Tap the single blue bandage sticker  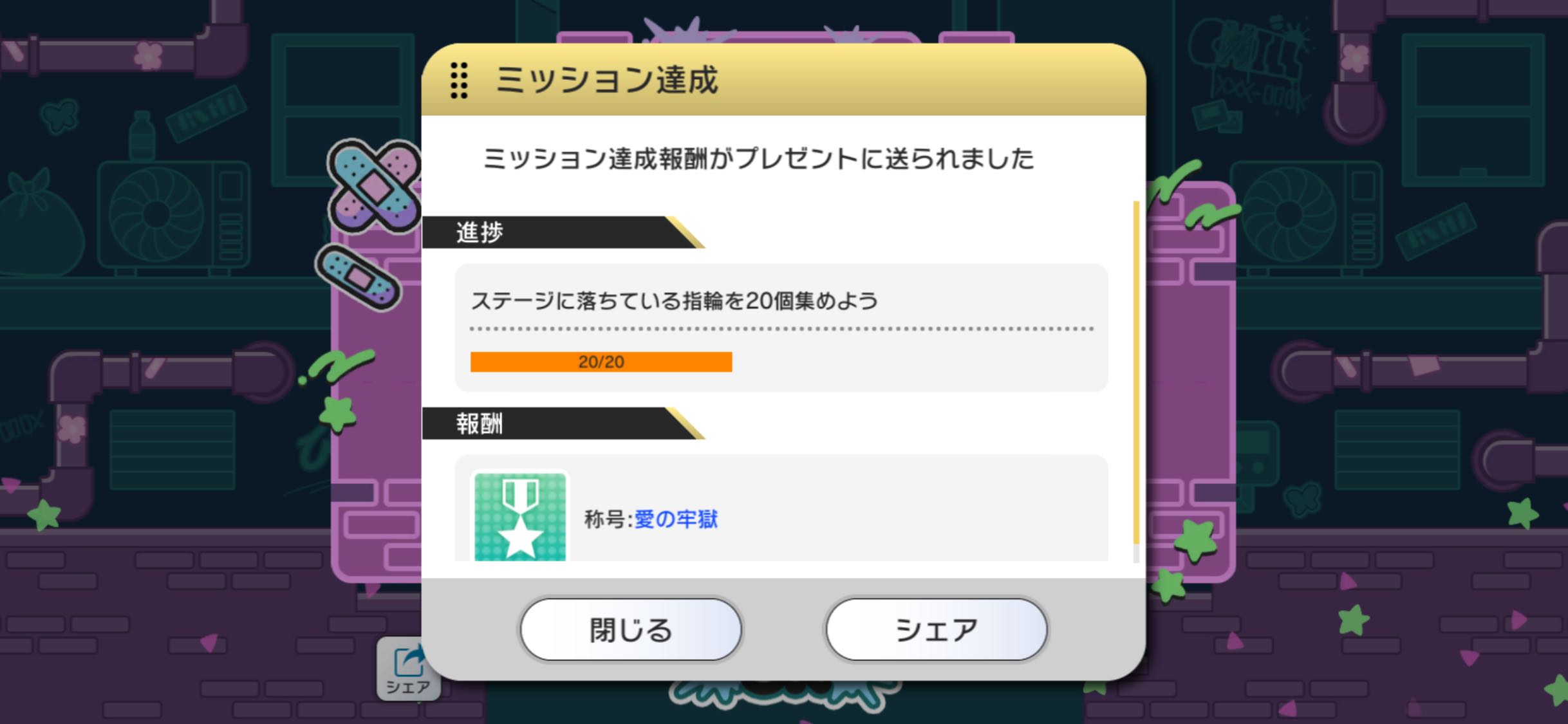click(358, 277)
